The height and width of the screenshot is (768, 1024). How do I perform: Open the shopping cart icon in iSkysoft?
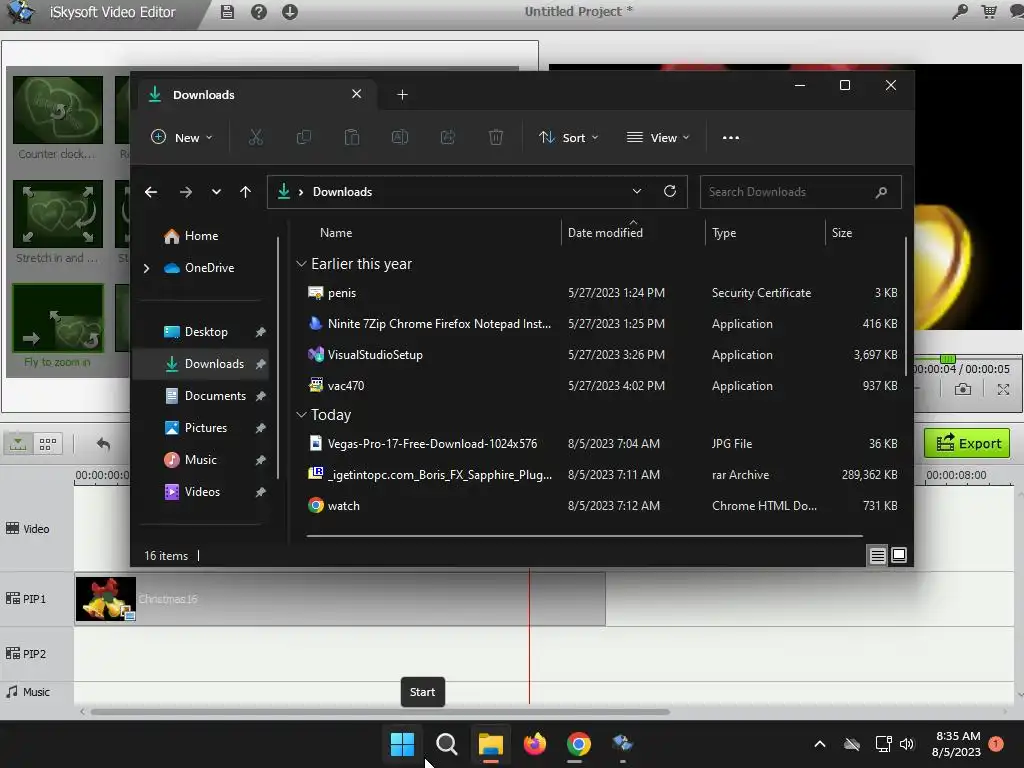989,12
